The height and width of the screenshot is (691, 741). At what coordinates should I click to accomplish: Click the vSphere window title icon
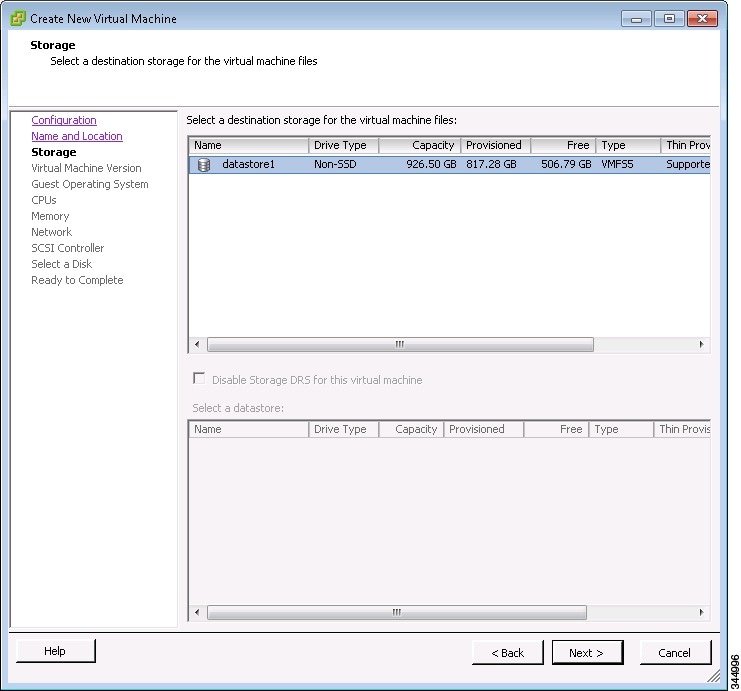(18, 18)
